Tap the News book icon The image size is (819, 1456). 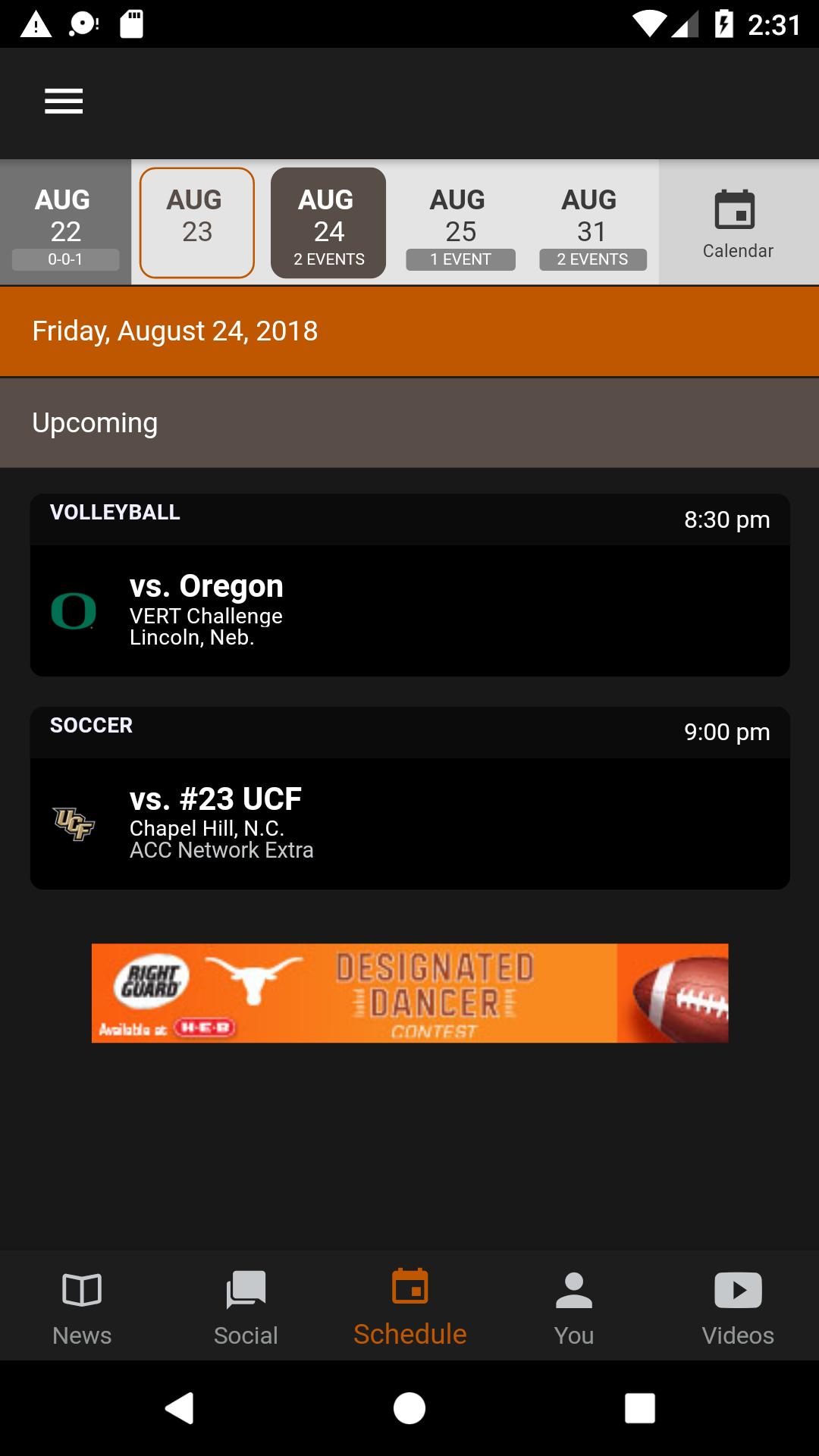82,1289
